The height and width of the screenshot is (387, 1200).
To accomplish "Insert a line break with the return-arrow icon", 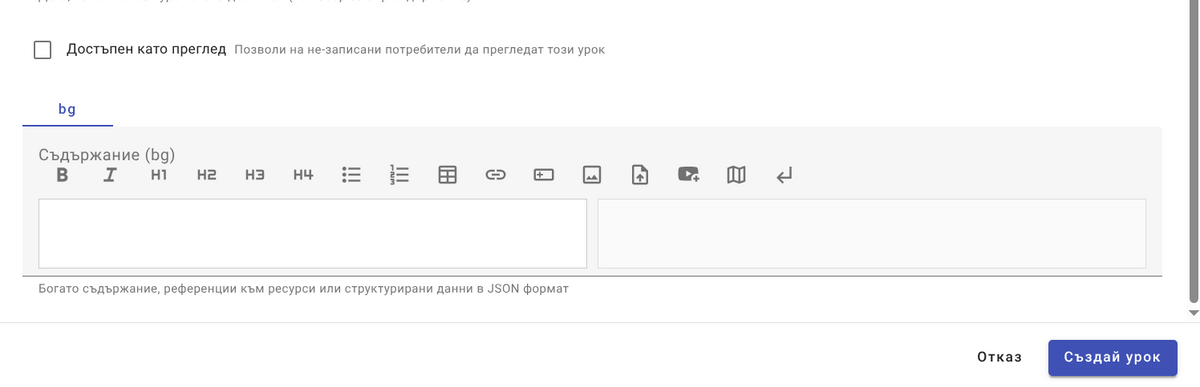I will pos(785,175).
